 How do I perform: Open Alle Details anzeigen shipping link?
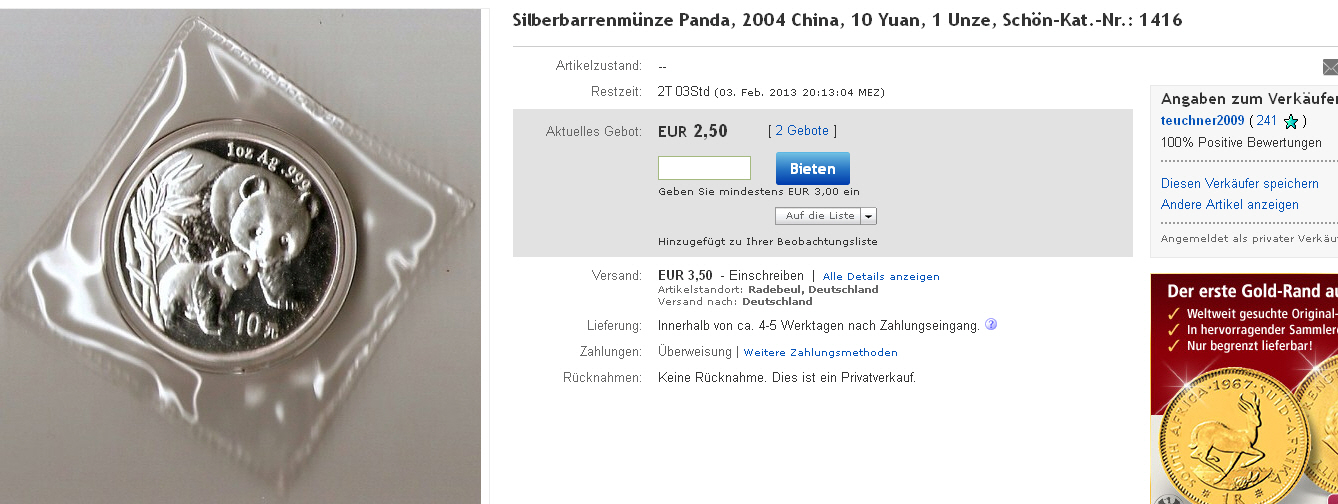coord(881,276)
